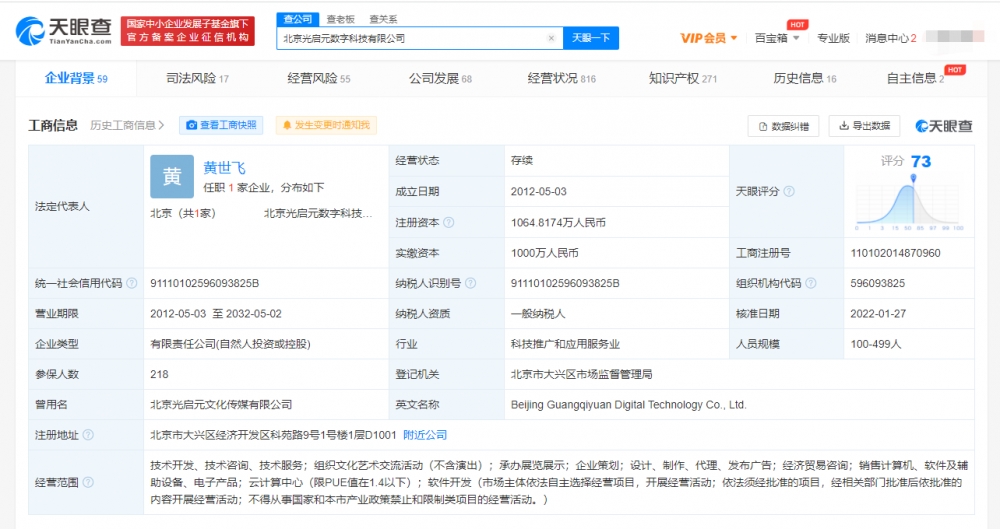
Task: Select insured count 218
Action: (x=159, y=375)
